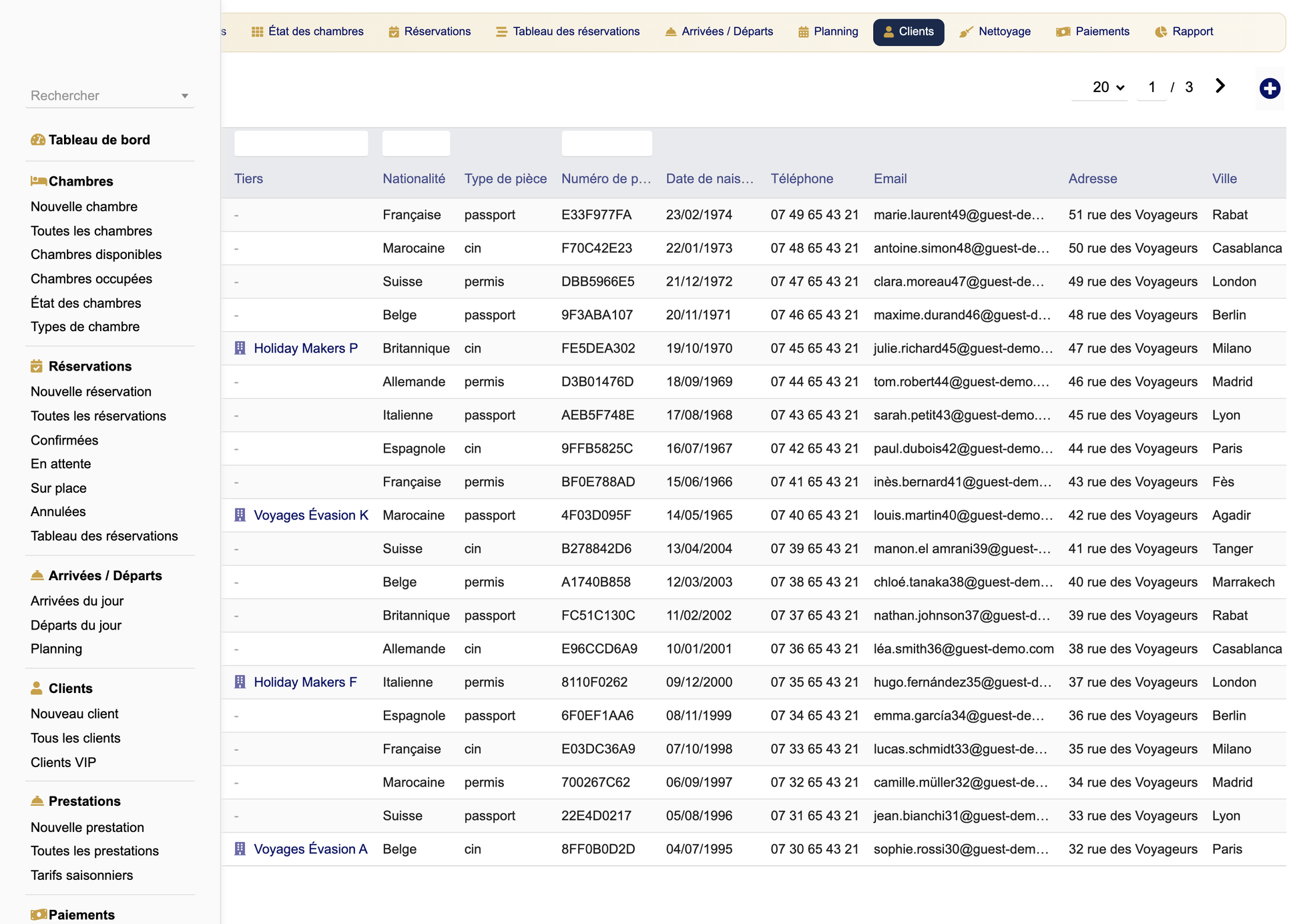Click birth date 09/12/2000 cell

(x=699, y=682)
